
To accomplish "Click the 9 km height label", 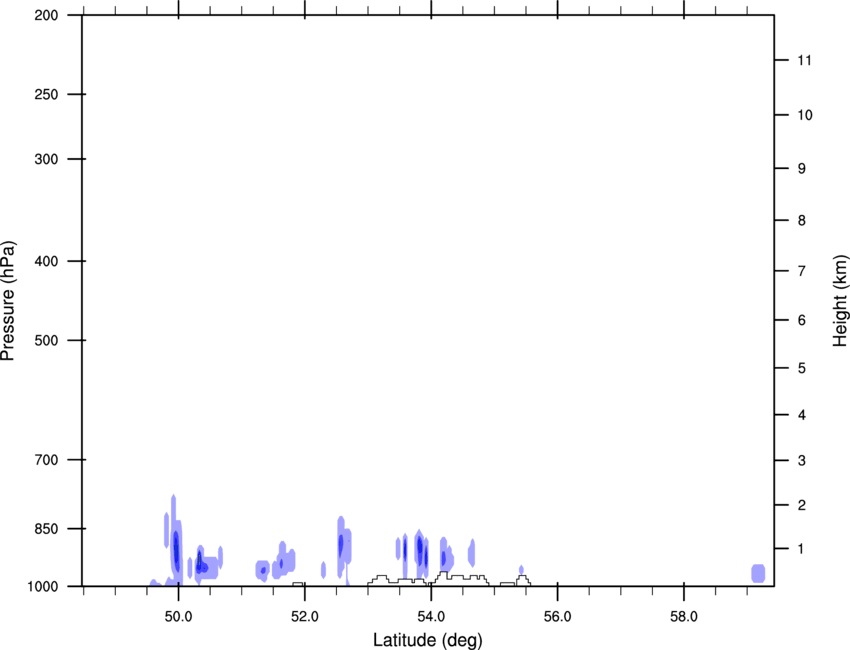I will (x=802, y=169).
